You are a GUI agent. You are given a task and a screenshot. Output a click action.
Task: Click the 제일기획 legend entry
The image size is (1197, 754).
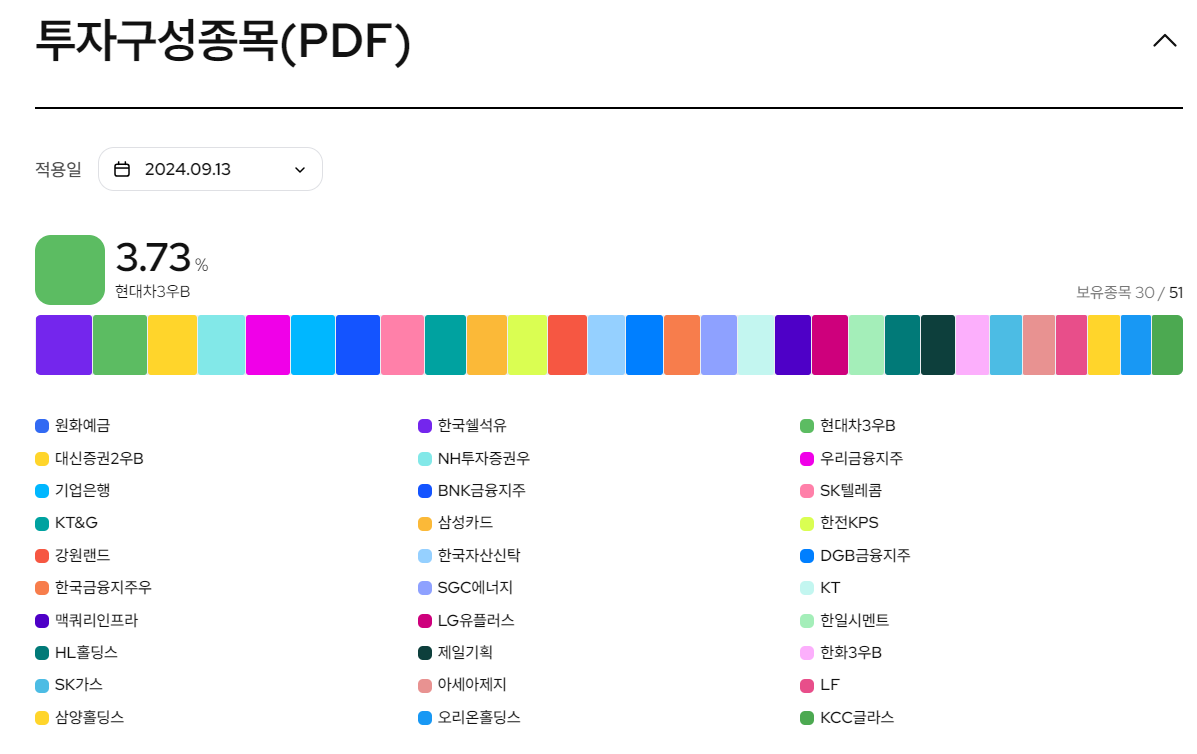tap(456, 652)
